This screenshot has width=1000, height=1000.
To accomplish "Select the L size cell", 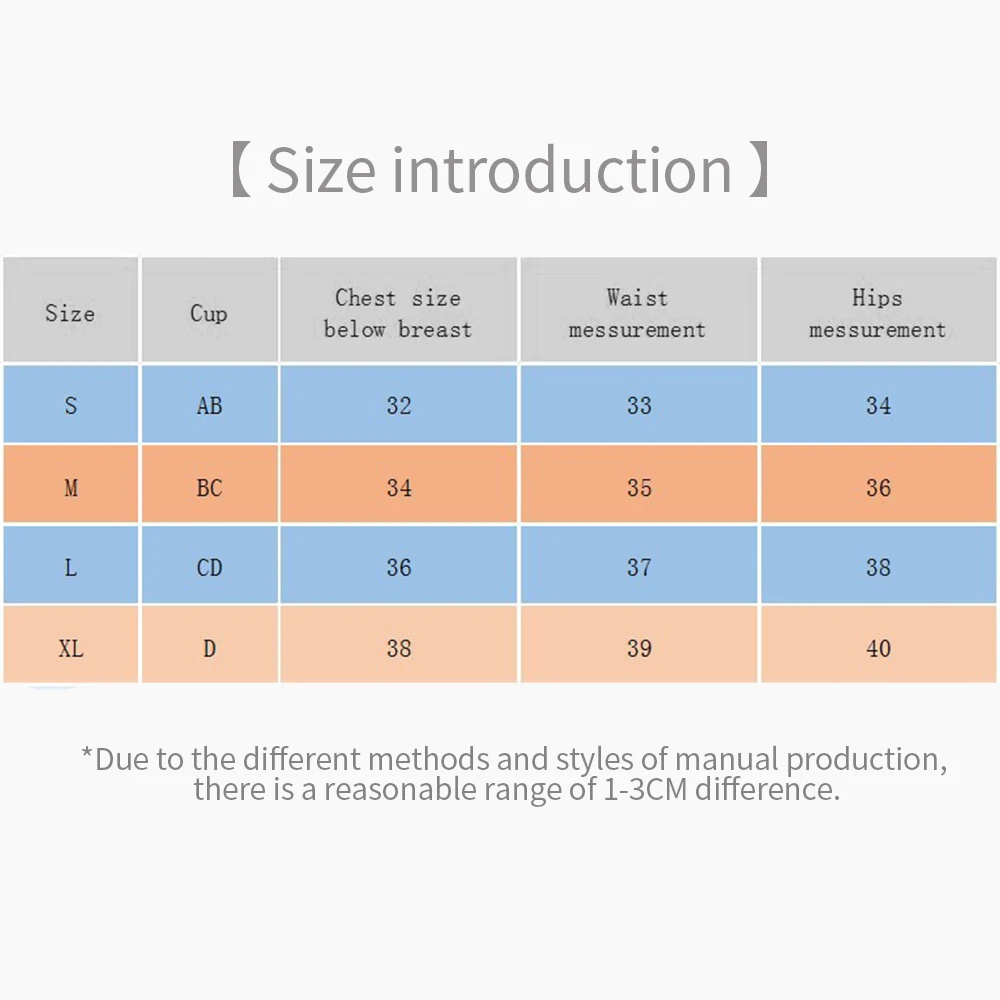I will coord(70,568).
